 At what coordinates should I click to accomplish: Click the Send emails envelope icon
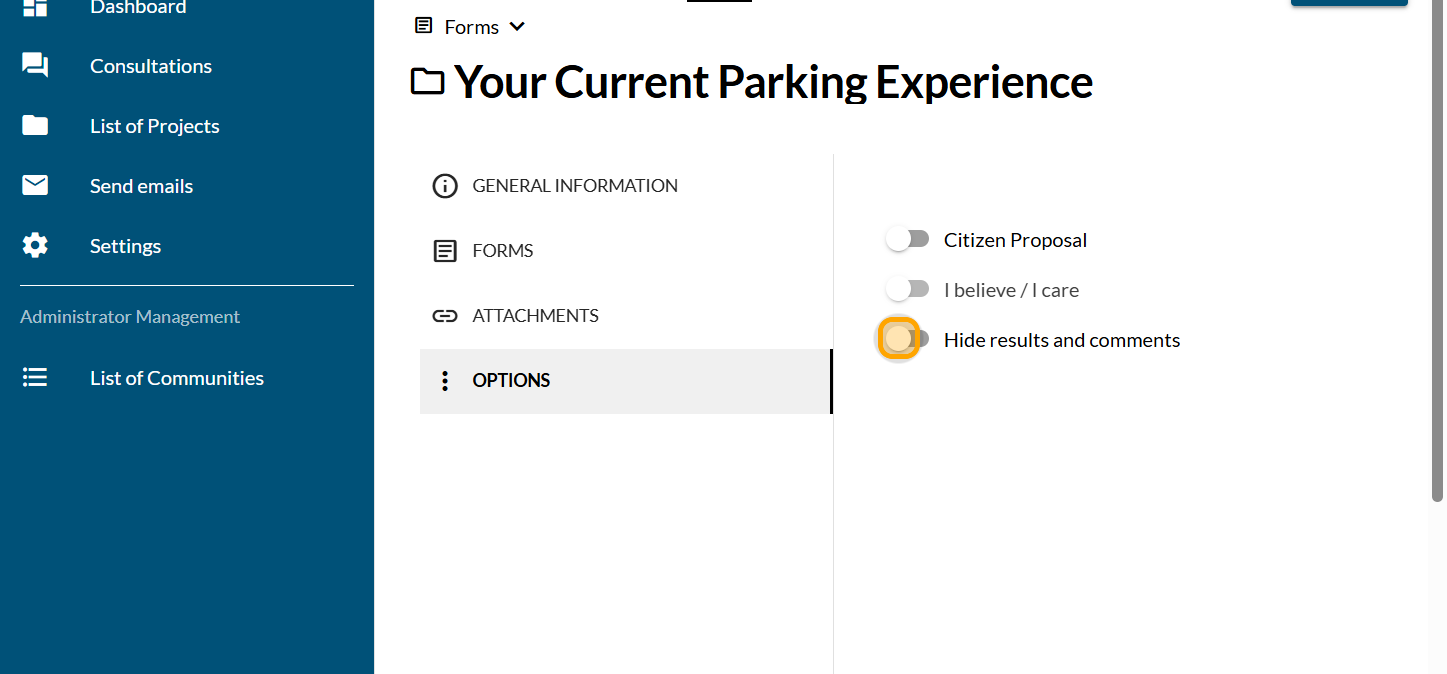tap(35, 186)
